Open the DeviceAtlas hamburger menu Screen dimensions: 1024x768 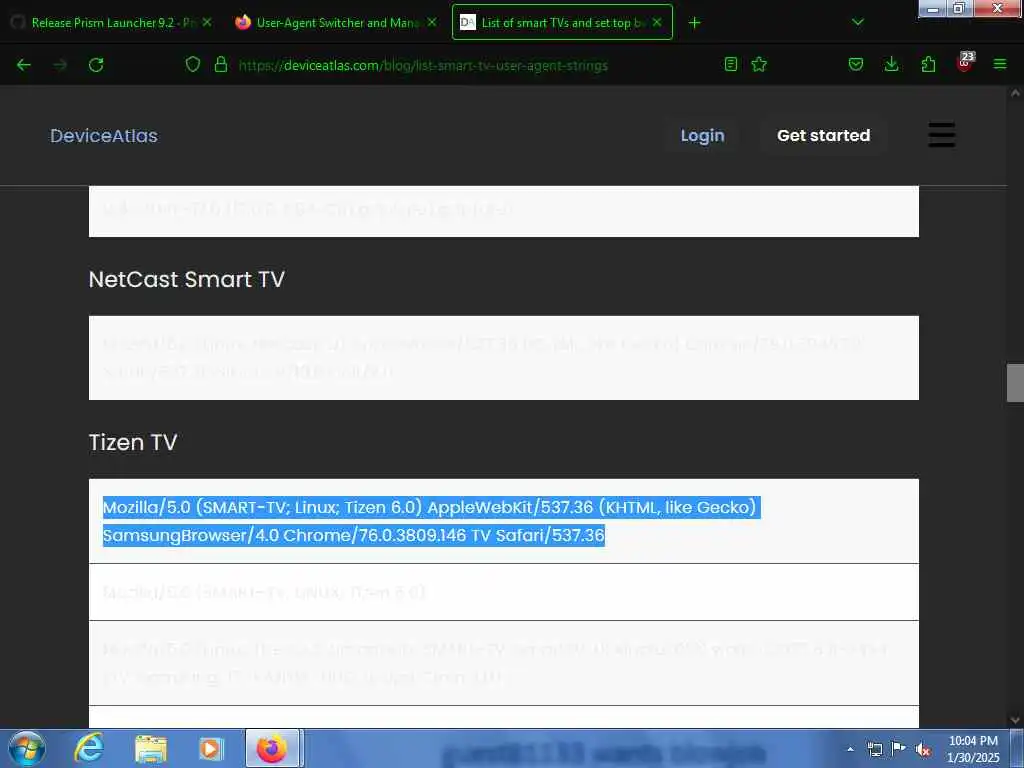pos(942,135)
